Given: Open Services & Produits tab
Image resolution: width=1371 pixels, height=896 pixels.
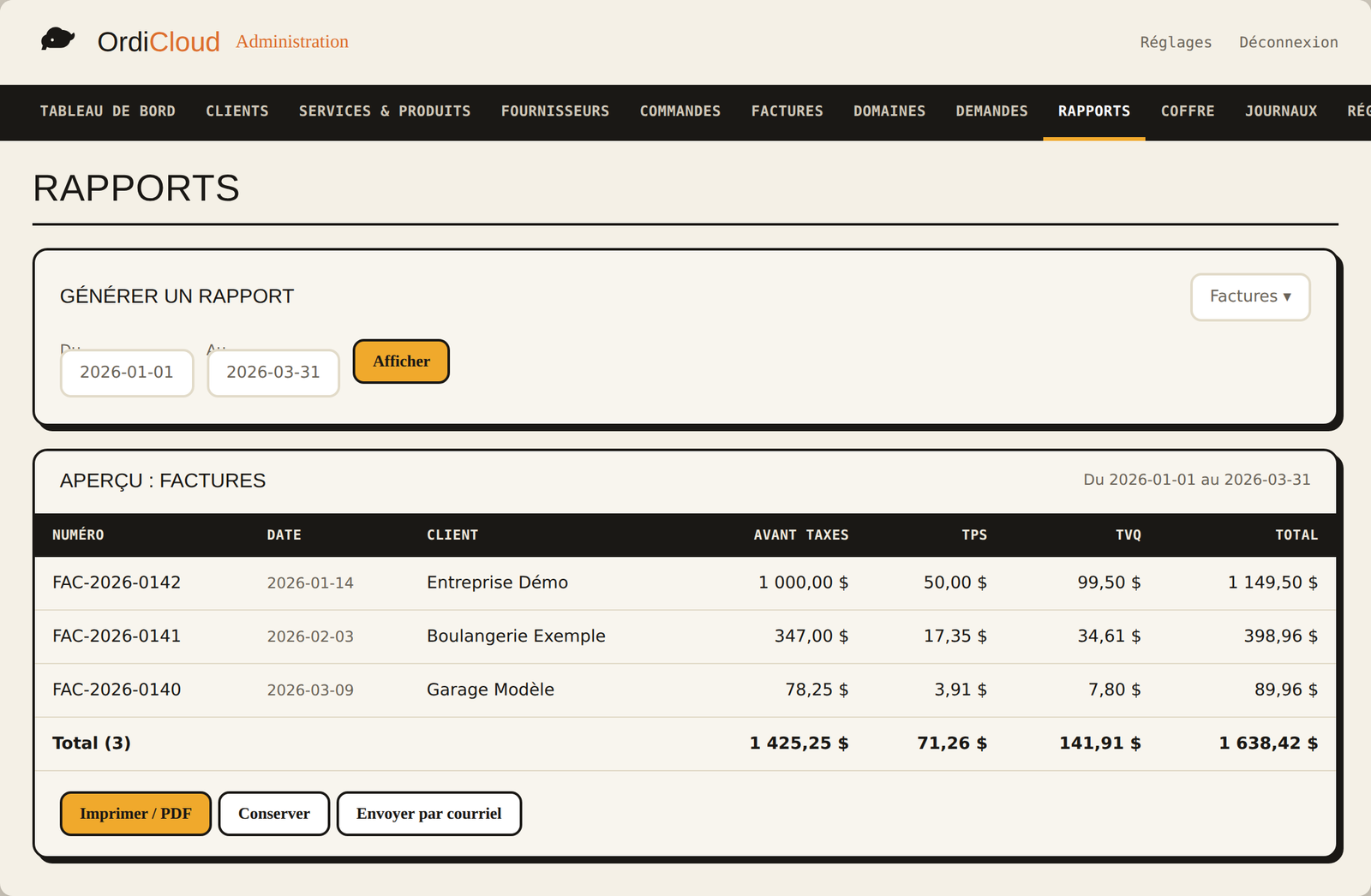Looking at the screenshot, I should click(x=385, y=111).
